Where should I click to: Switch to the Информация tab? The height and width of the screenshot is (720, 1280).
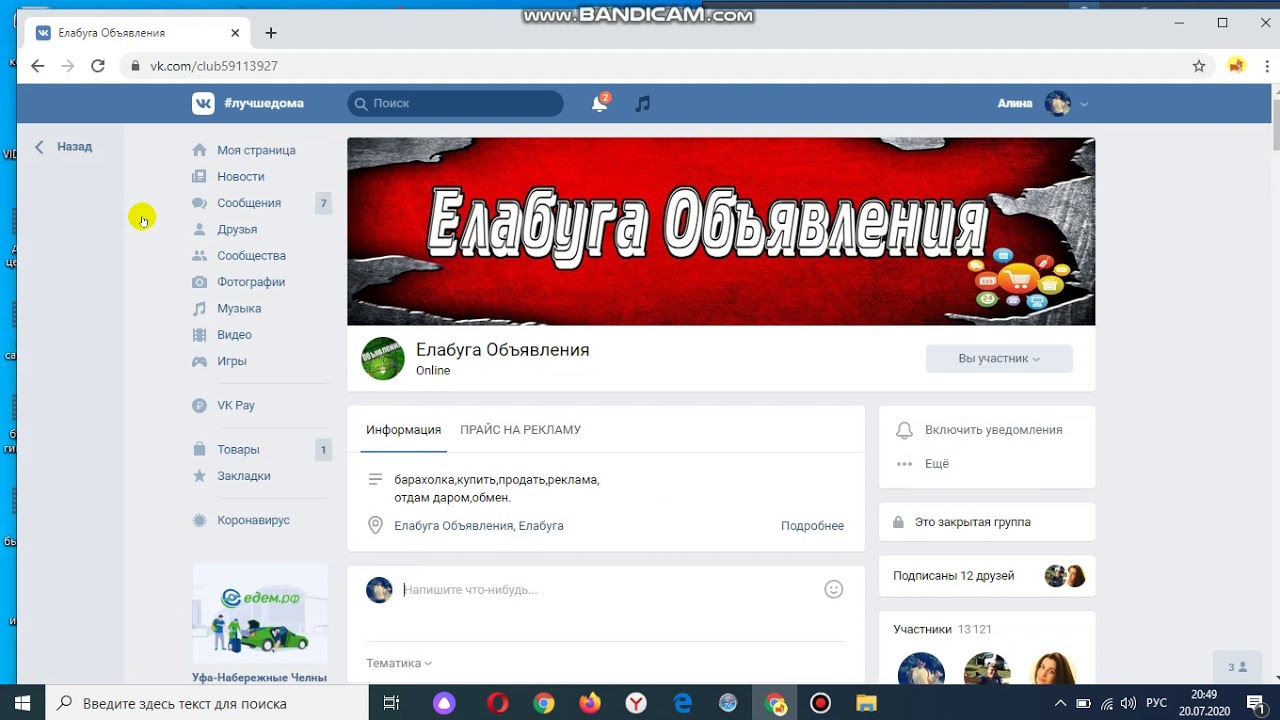[x=403, y=430]
